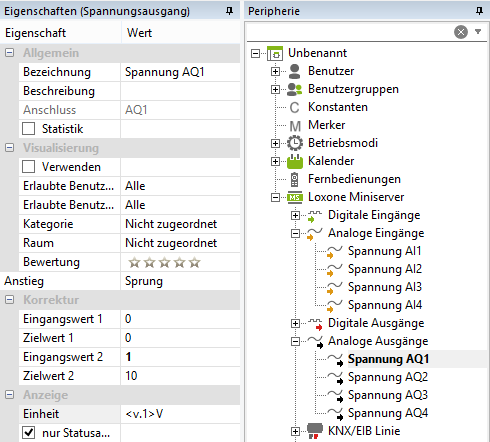The image size is (490, 442).
Task: Expand the Benutzergruppen tree node
Action: (x=275, y=89)
